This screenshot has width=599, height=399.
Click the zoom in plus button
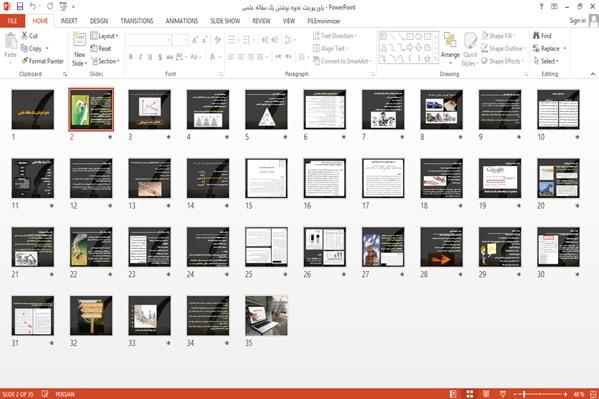[565, 394]
